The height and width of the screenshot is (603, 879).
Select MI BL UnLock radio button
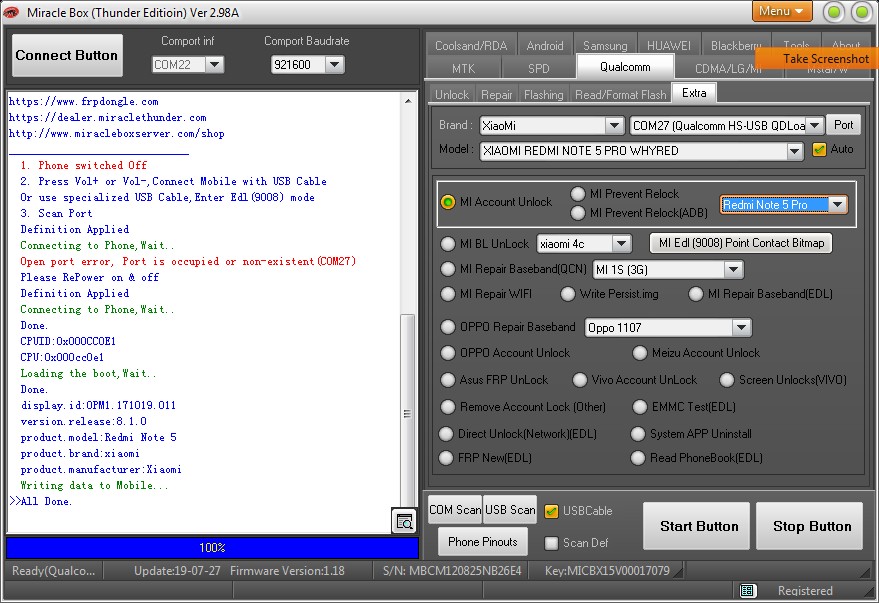pyautogui.click(x=448, y=244)
